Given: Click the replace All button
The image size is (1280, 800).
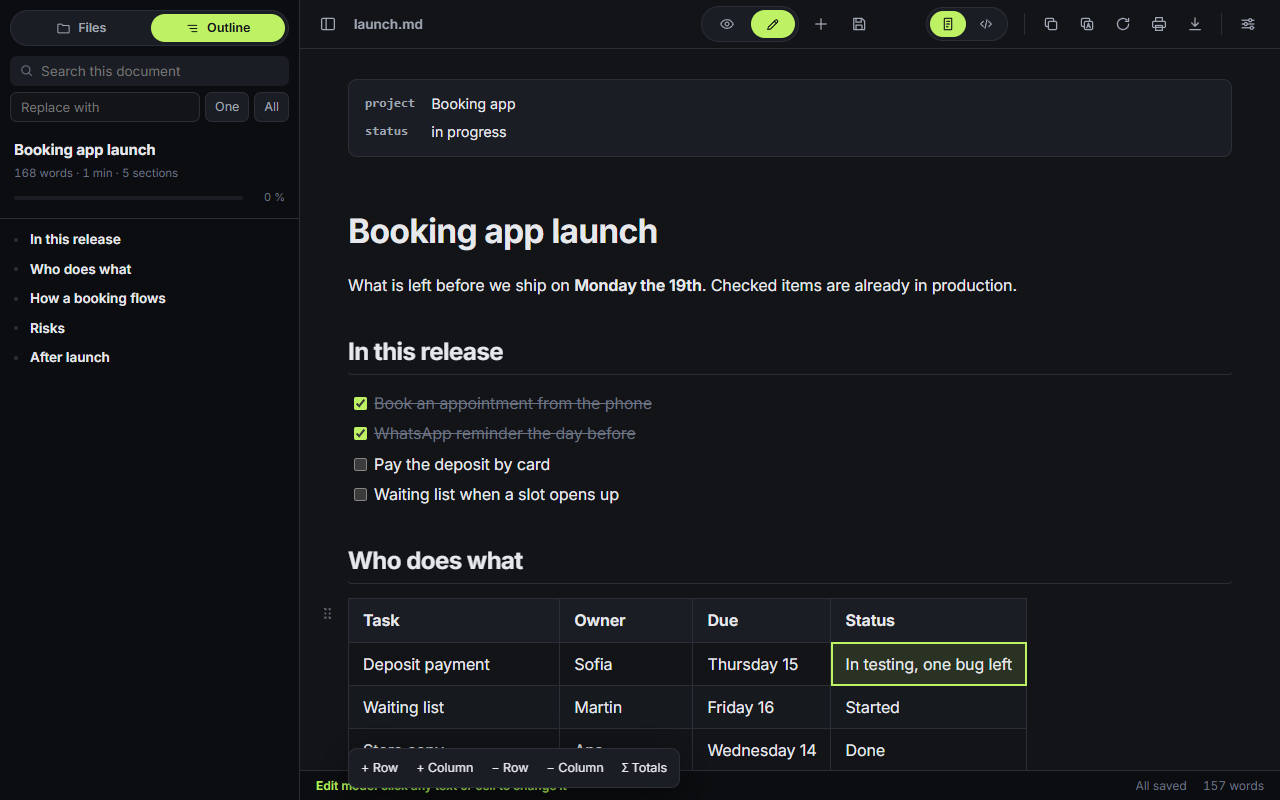Looking at the screenshot, I should [271, 107].
